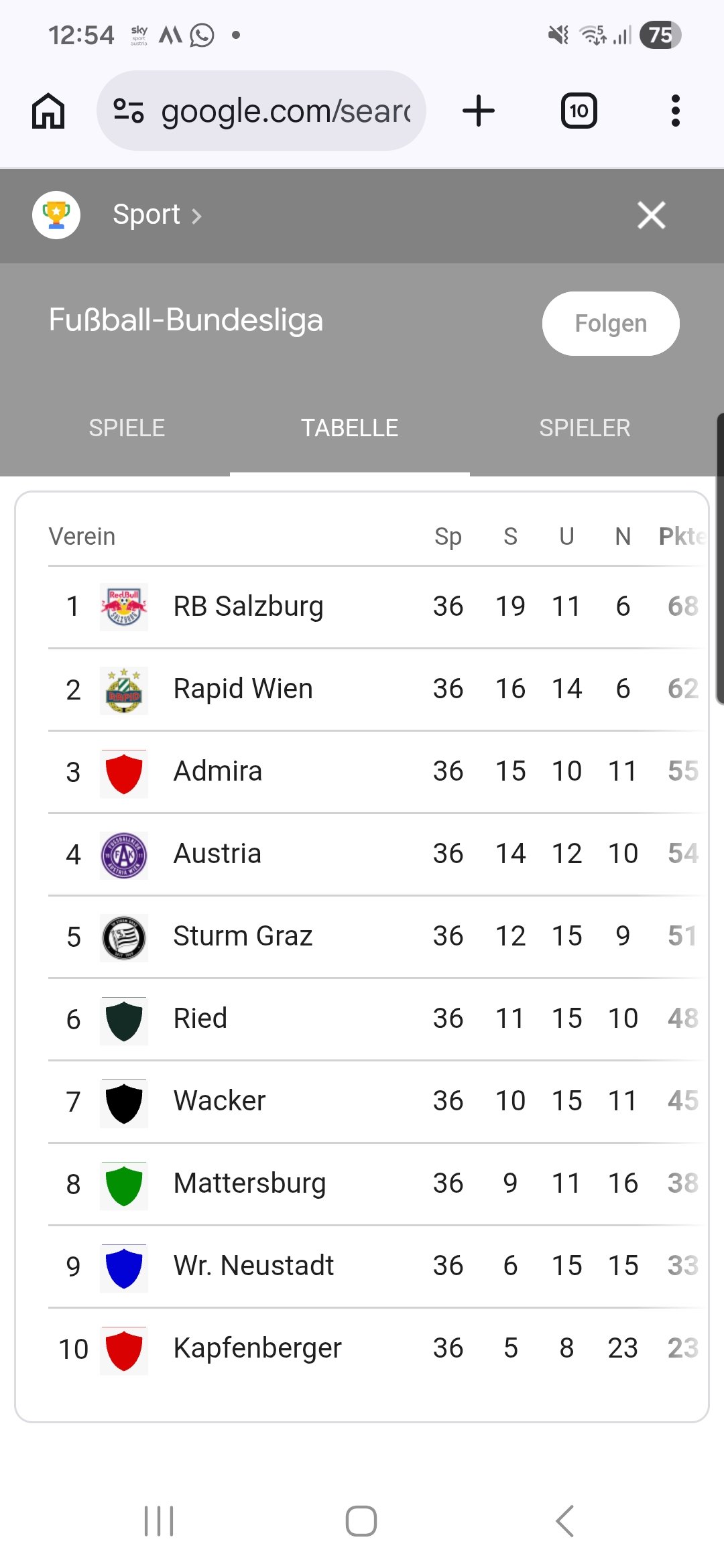
Task: Tap the Sturm Graz club crest
Action: point(124,937)
